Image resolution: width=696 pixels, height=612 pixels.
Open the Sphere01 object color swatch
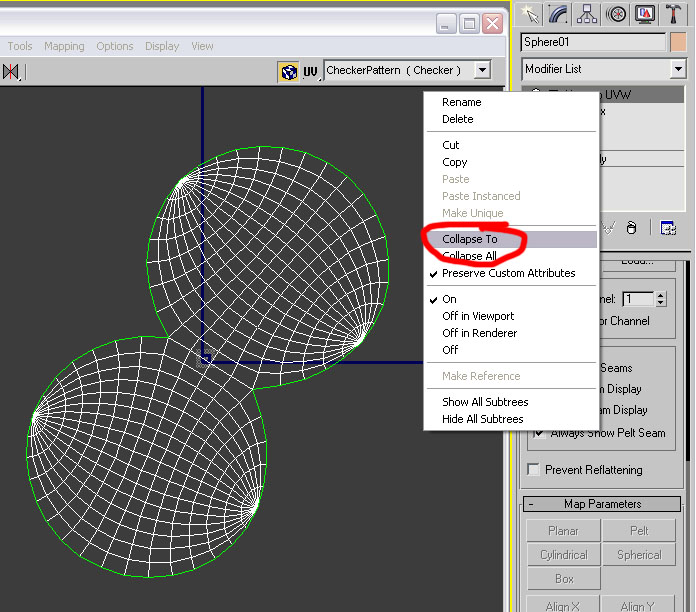pos(678,42)
